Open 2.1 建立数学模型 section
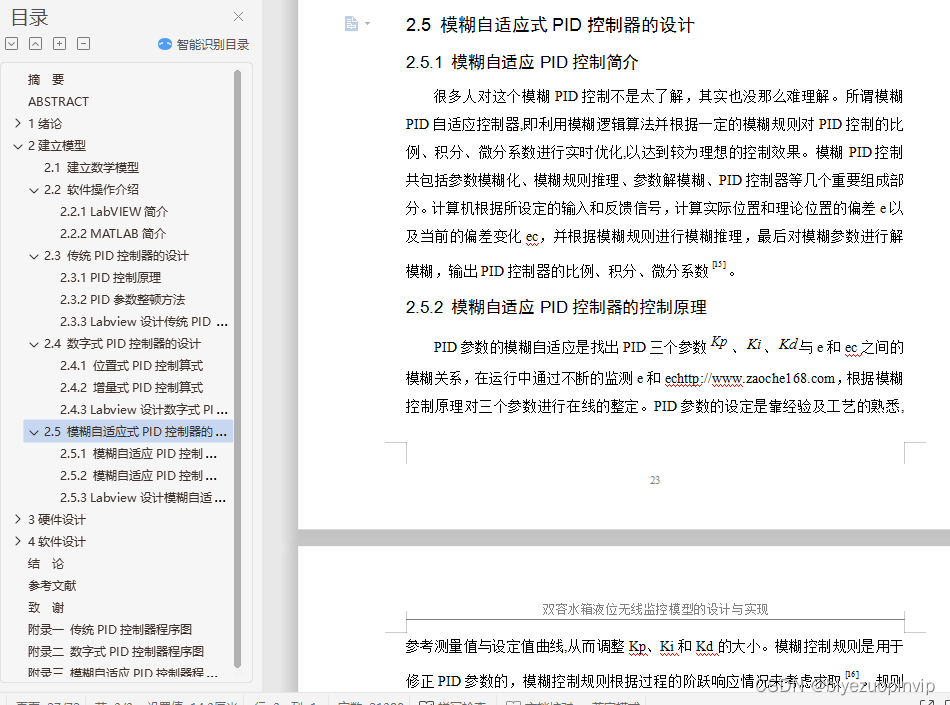 (x=91, y=167)
